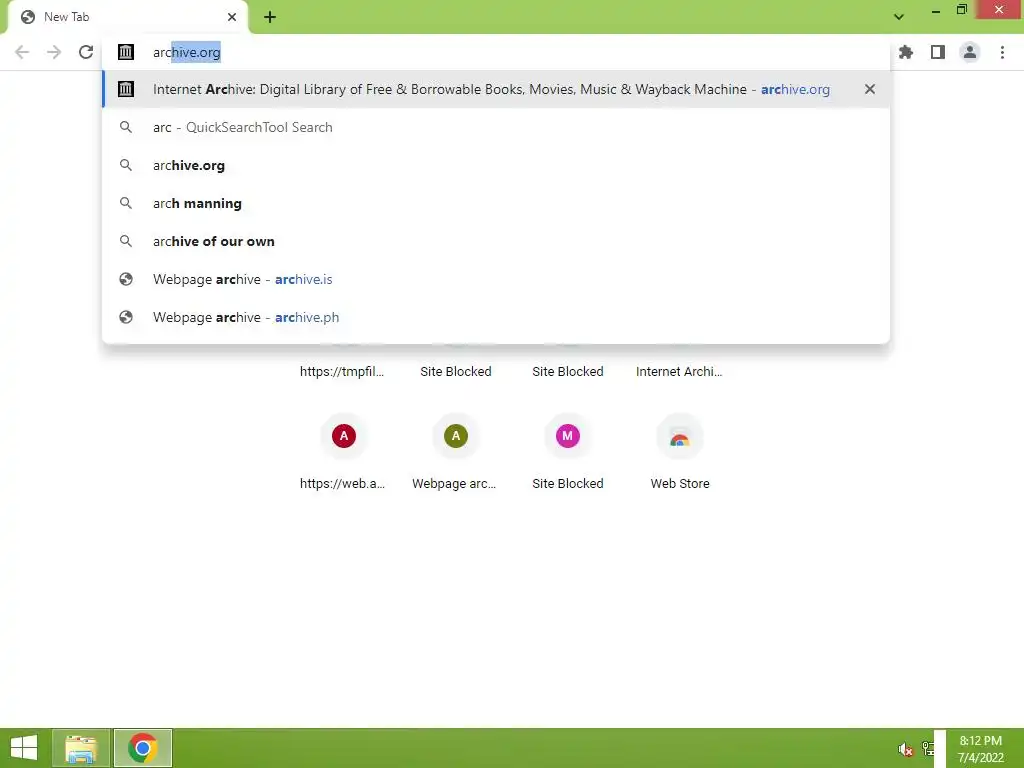
Task: Open the magenta 'M' Site Blocked shortcut
Action: (568, 436)
